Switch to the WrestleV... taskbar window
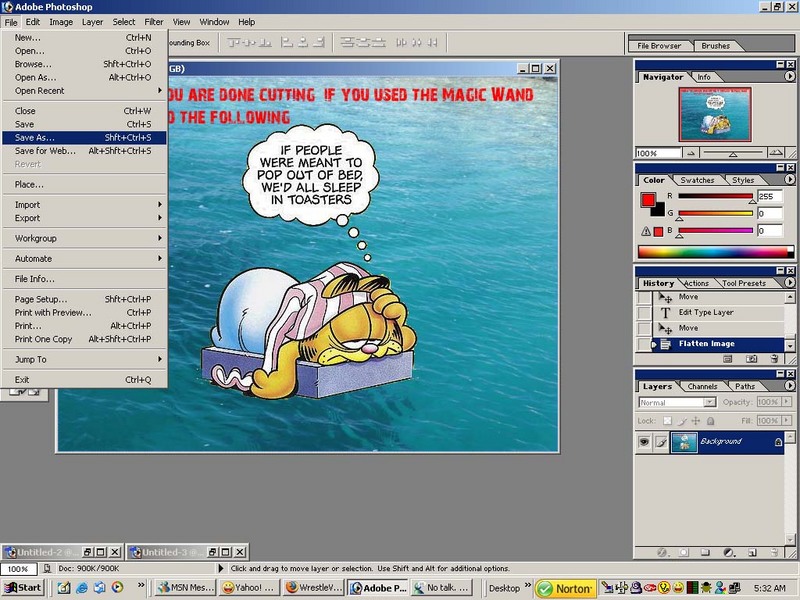This screenshot has width=800, height=600. pyautogui.click(x=313, y=588)
